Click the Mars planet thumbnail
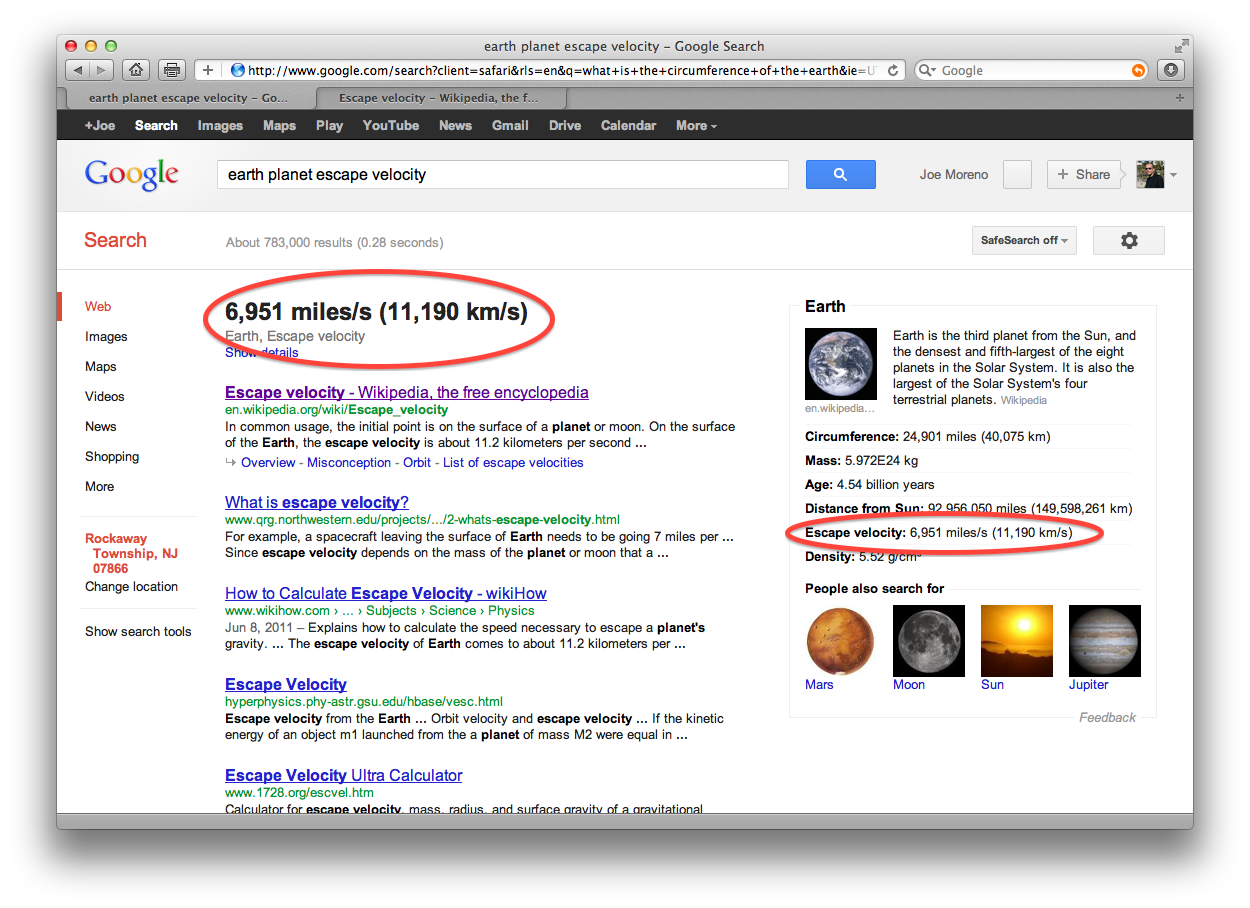 pos(841,641)
